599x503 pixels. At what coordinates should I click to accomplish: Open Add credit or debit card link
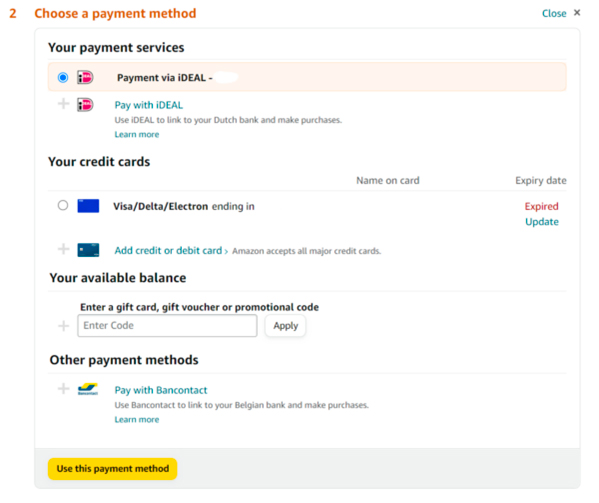tap(168, 251)
